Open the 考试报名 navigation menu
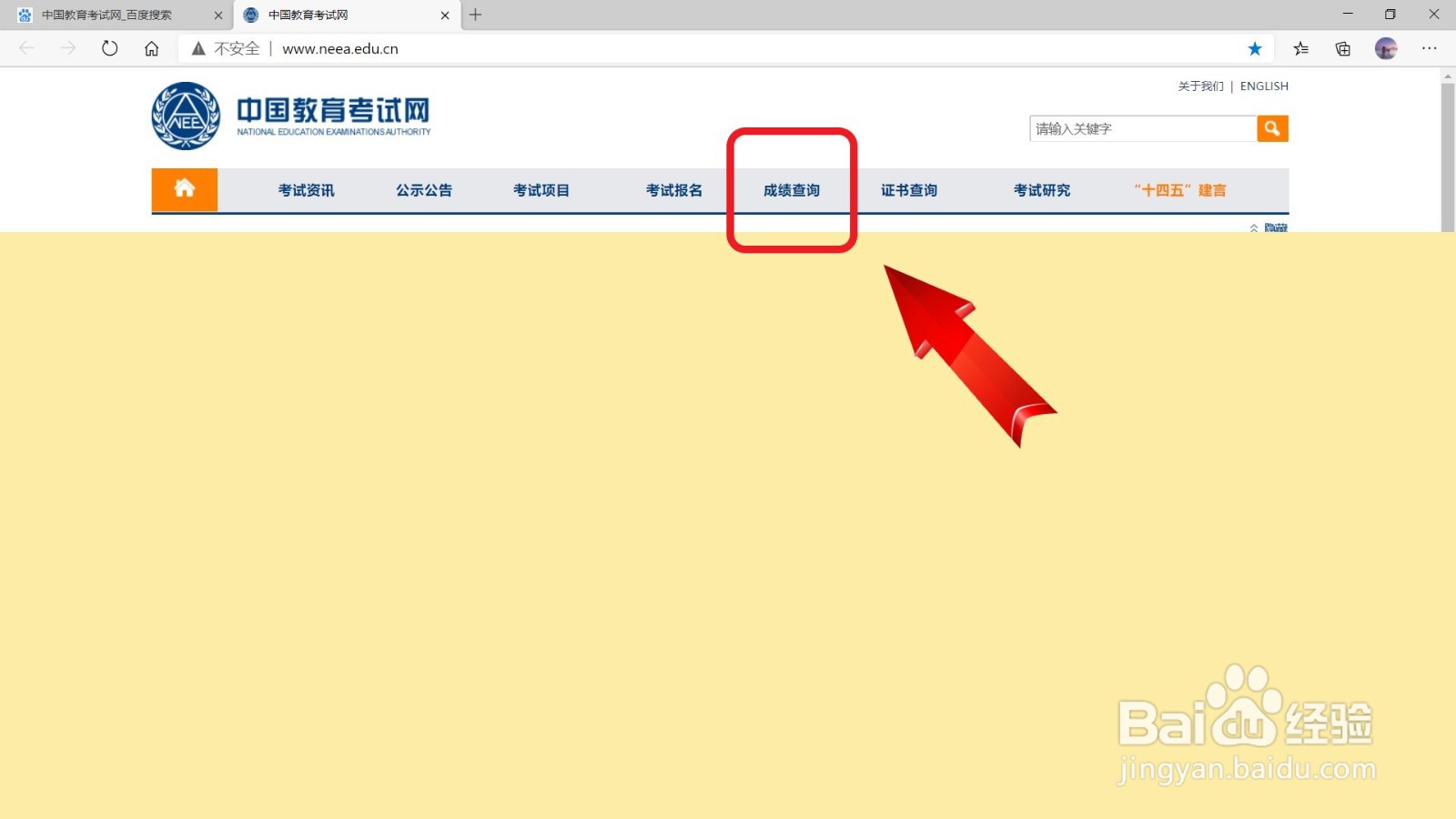The width and height of the screenshot is (1456, 819). tap(674, 190)
